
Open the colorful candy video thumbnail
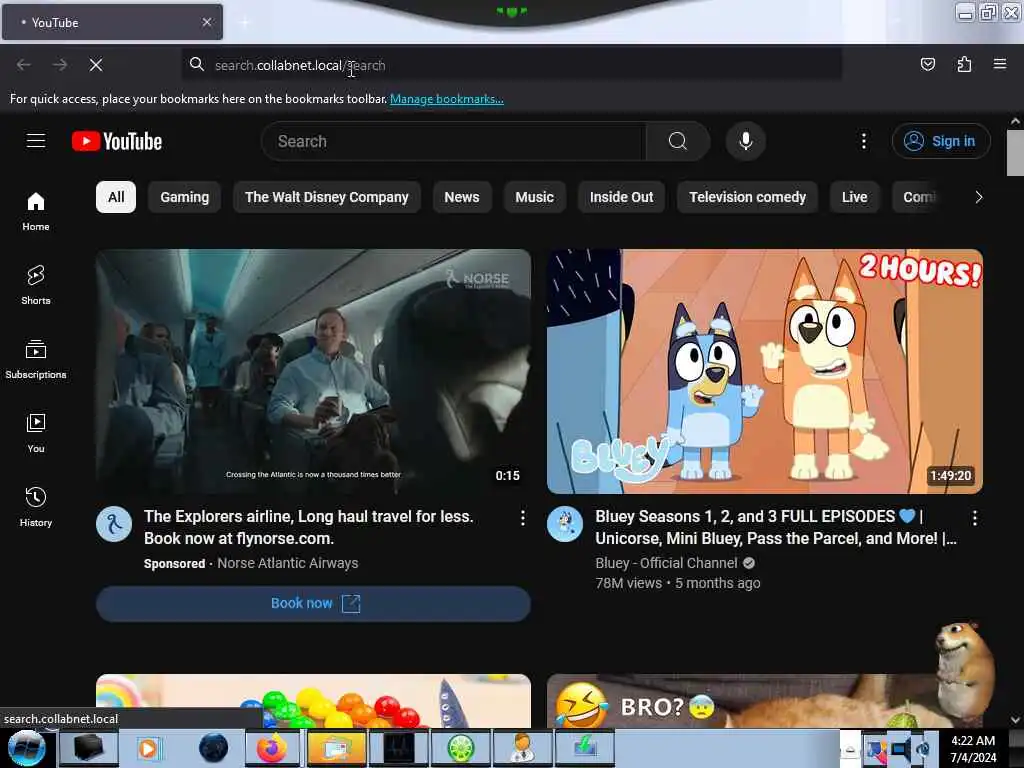pos(313,701)
